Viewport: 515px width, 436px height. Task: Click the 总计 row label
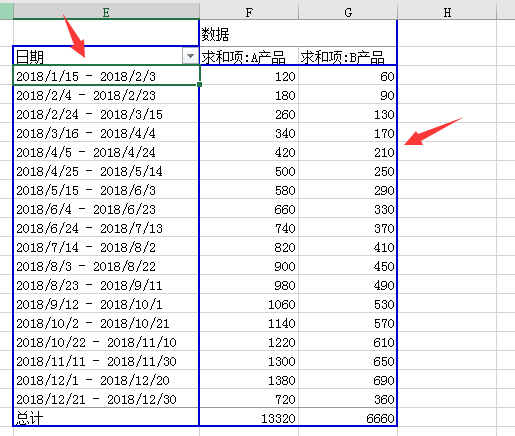(x=106, y=417)
